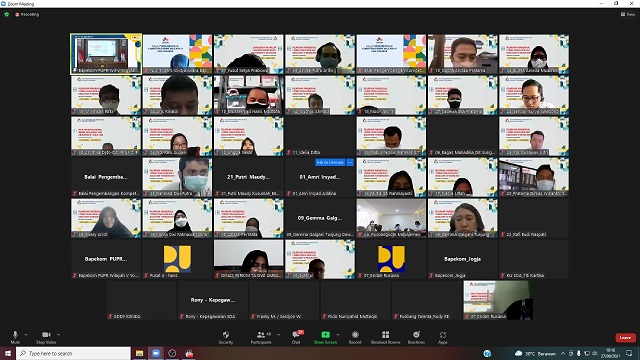
Task: Select the Rida Nurqahid participant tile
Action: coord(356,300)
